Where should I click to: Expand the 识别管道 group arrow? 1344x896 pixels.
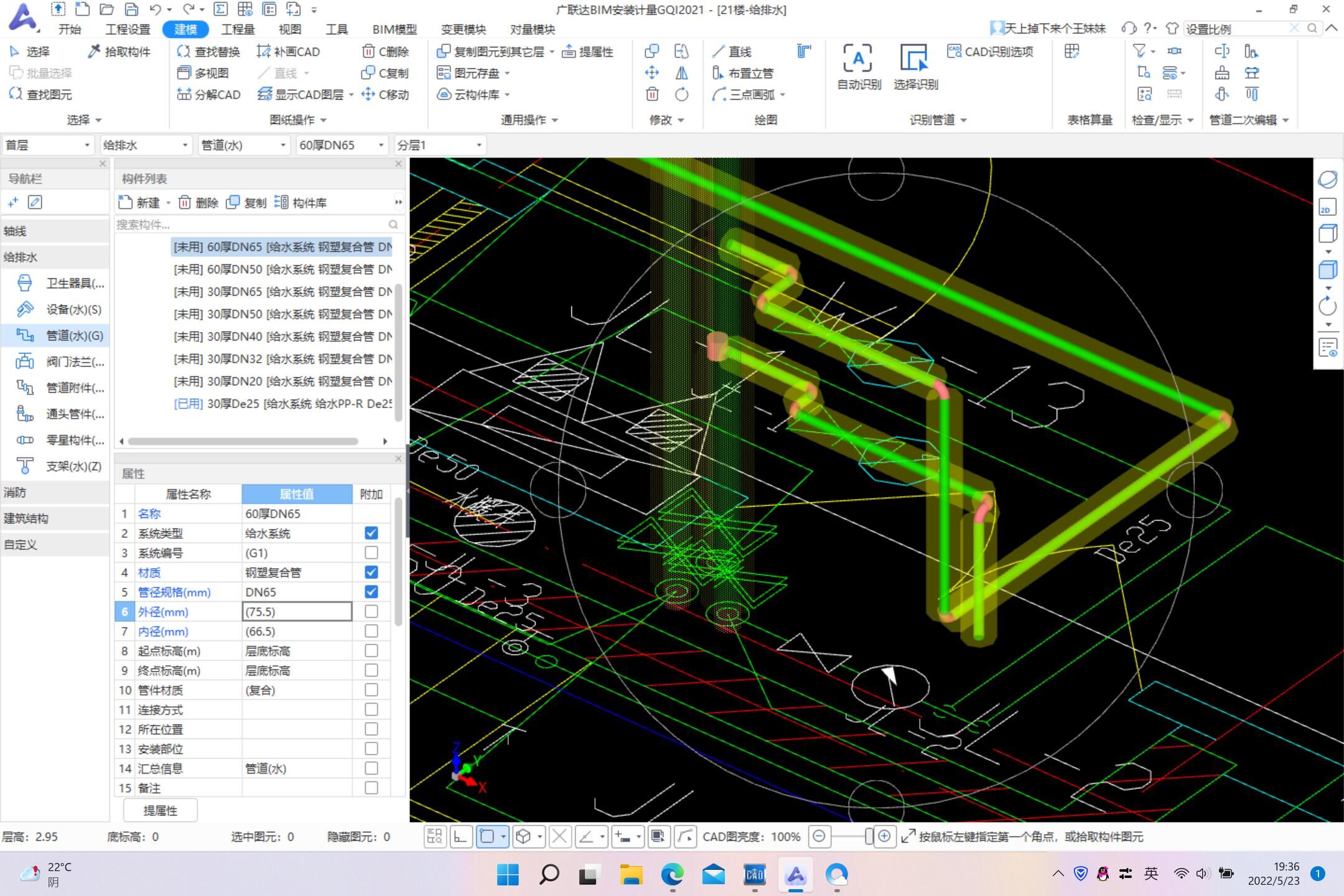[x=964, y=120]
